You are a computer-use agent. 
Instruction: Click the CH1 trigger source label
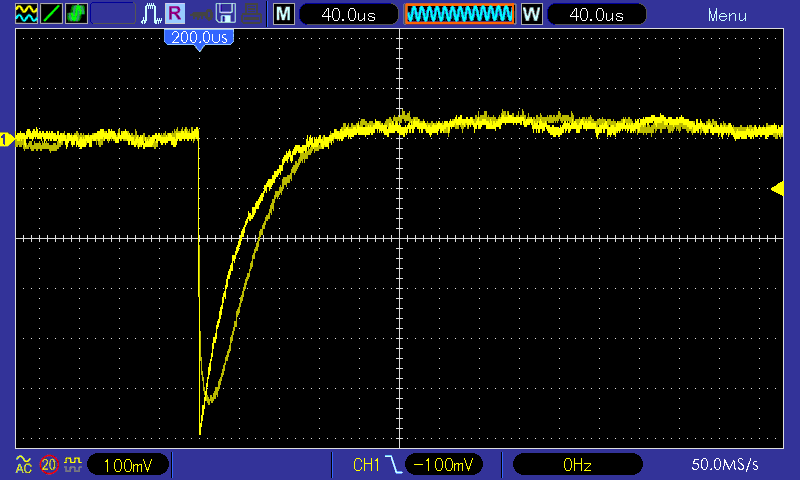pyautogui.click(x=366, y=465)
